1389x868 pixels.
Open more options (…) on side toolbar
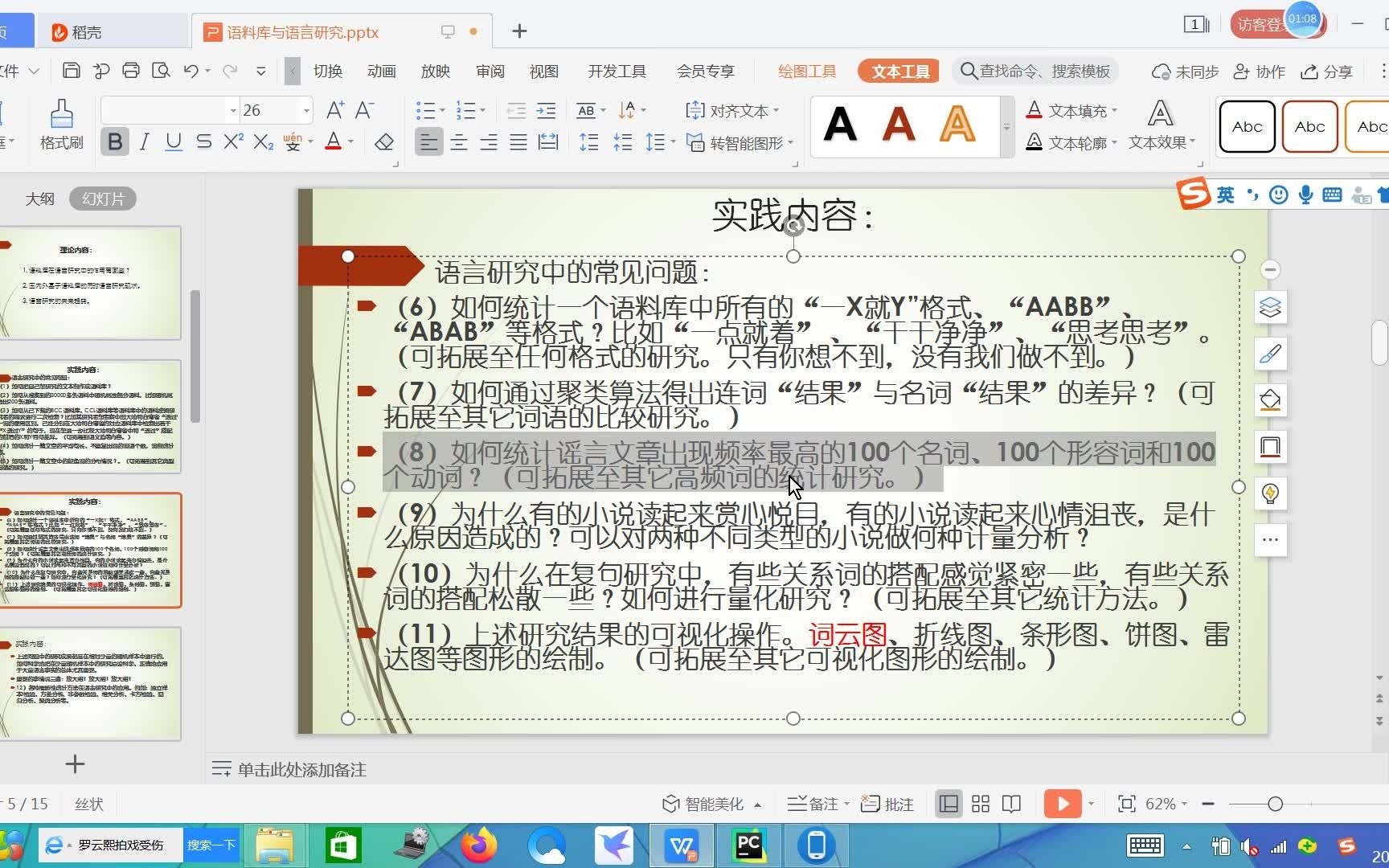pos(1270,539)
